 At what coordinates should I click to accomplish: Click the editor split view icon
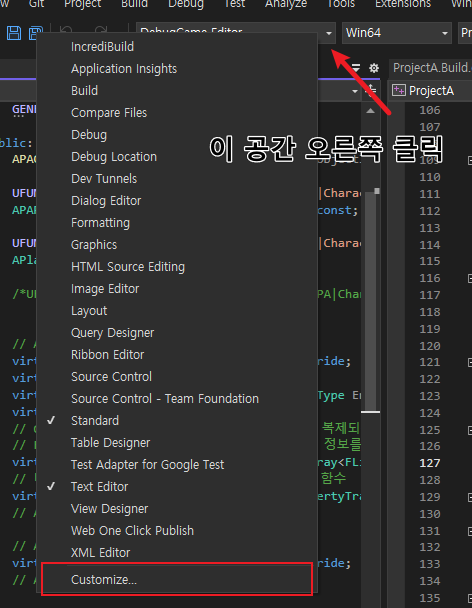(372, 90)
